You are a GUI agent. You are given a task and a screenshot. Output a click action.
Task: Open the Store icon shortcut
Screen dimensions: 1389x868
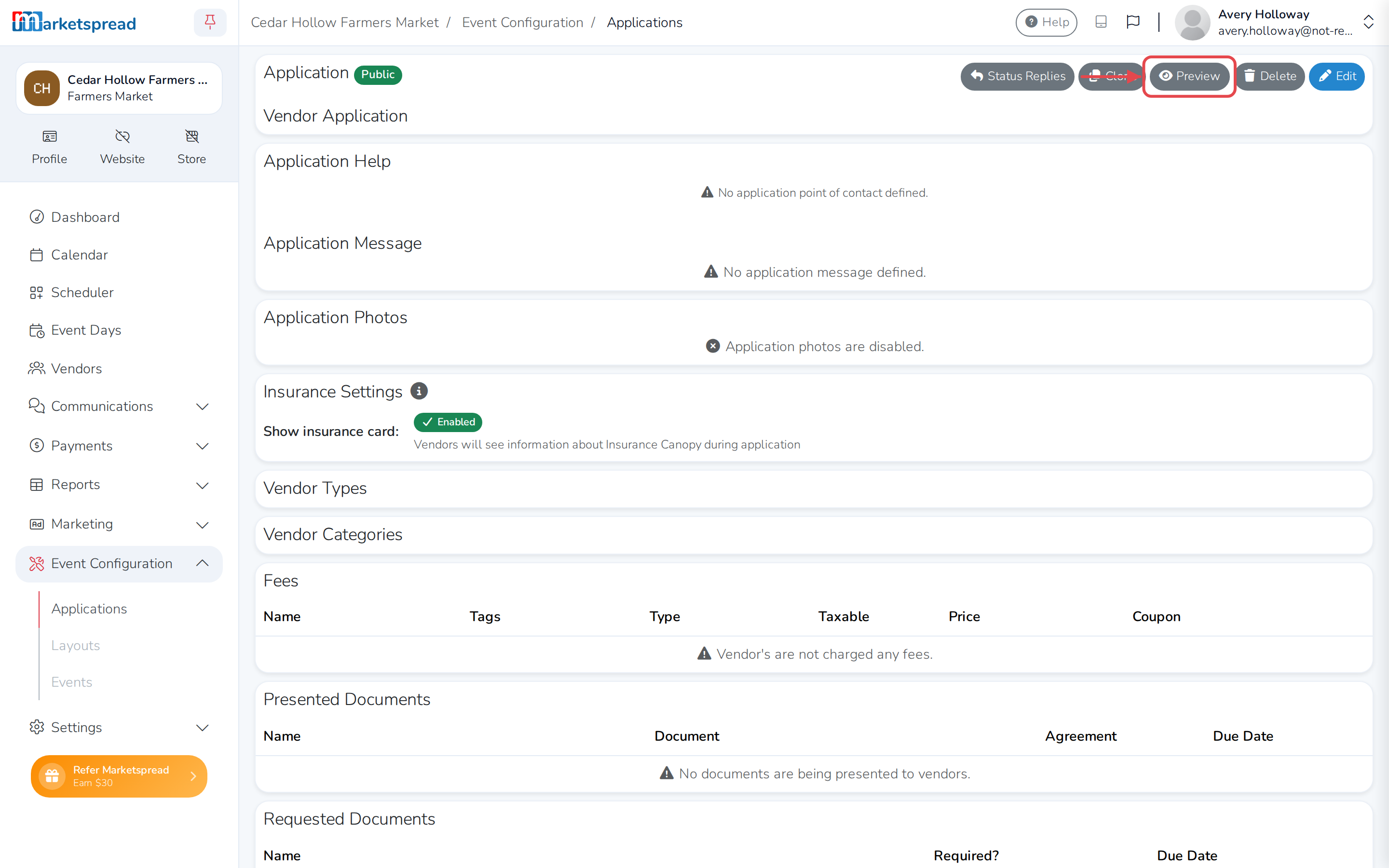(191, 147)
